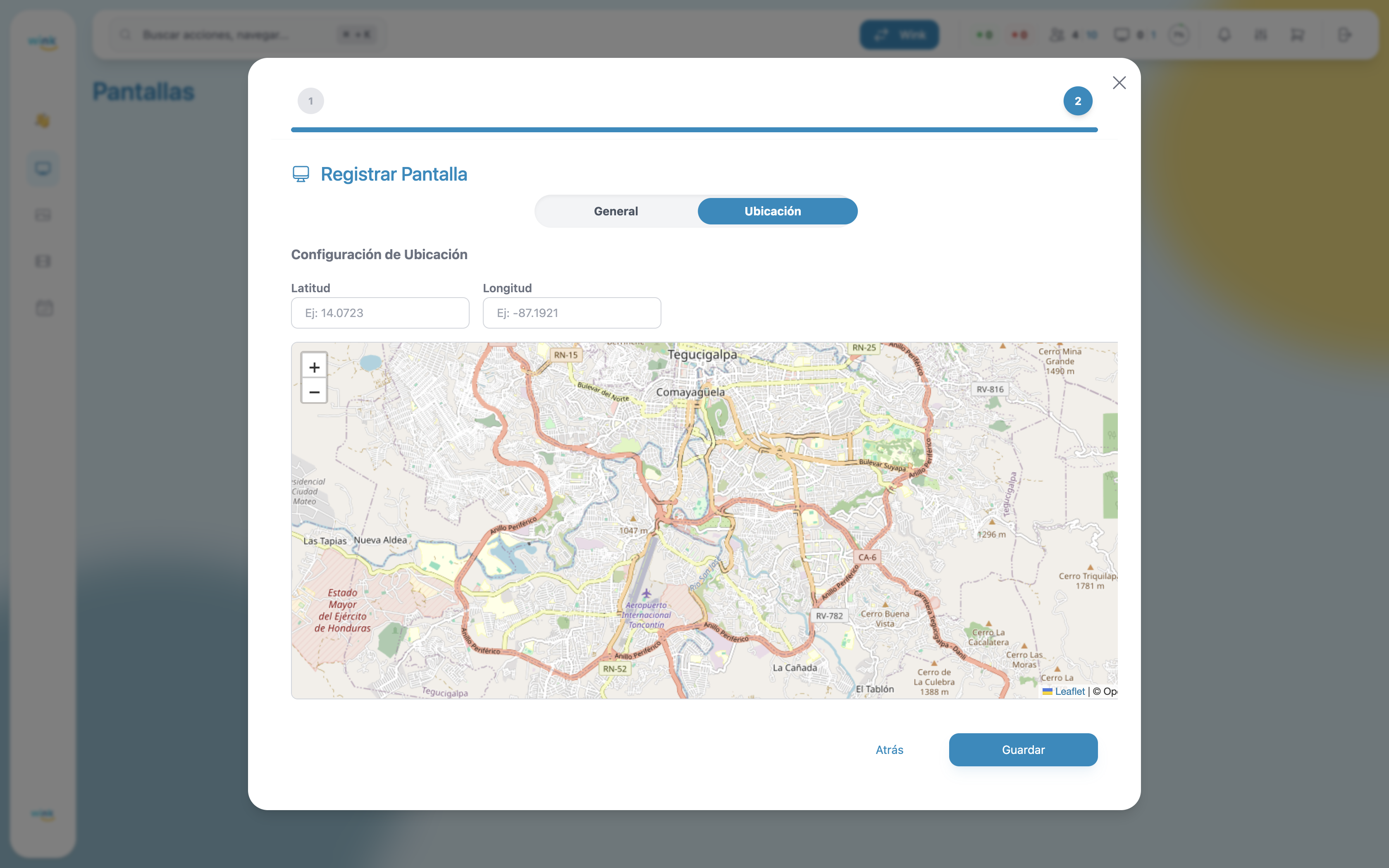Click the users count icon in top bar

tap(1056, 35)
